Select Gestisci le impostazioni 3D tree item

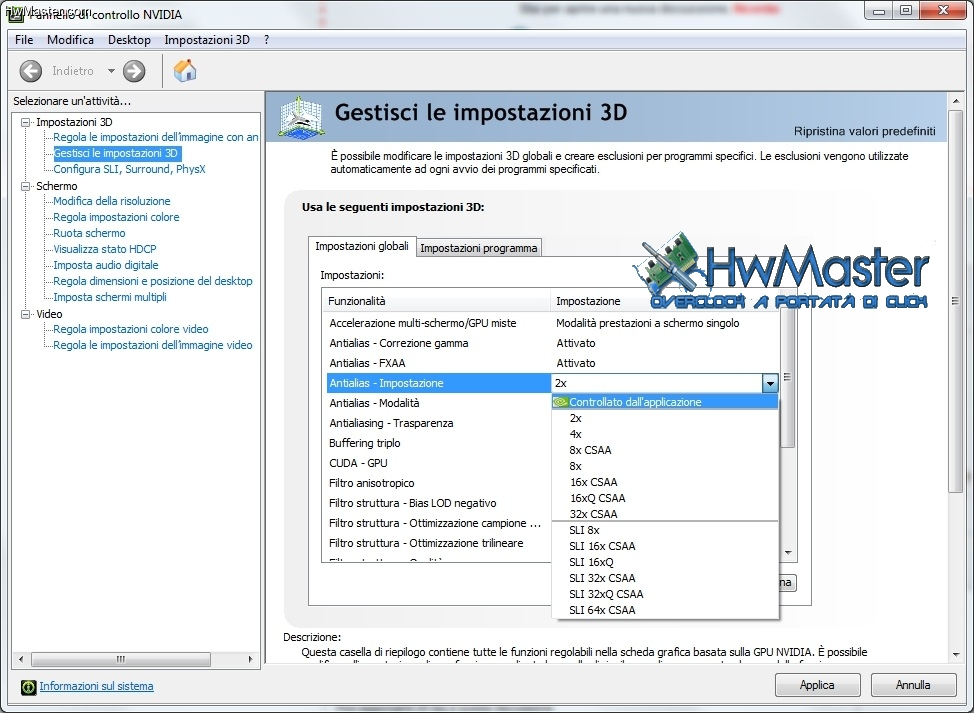click(x=116, y=153)
